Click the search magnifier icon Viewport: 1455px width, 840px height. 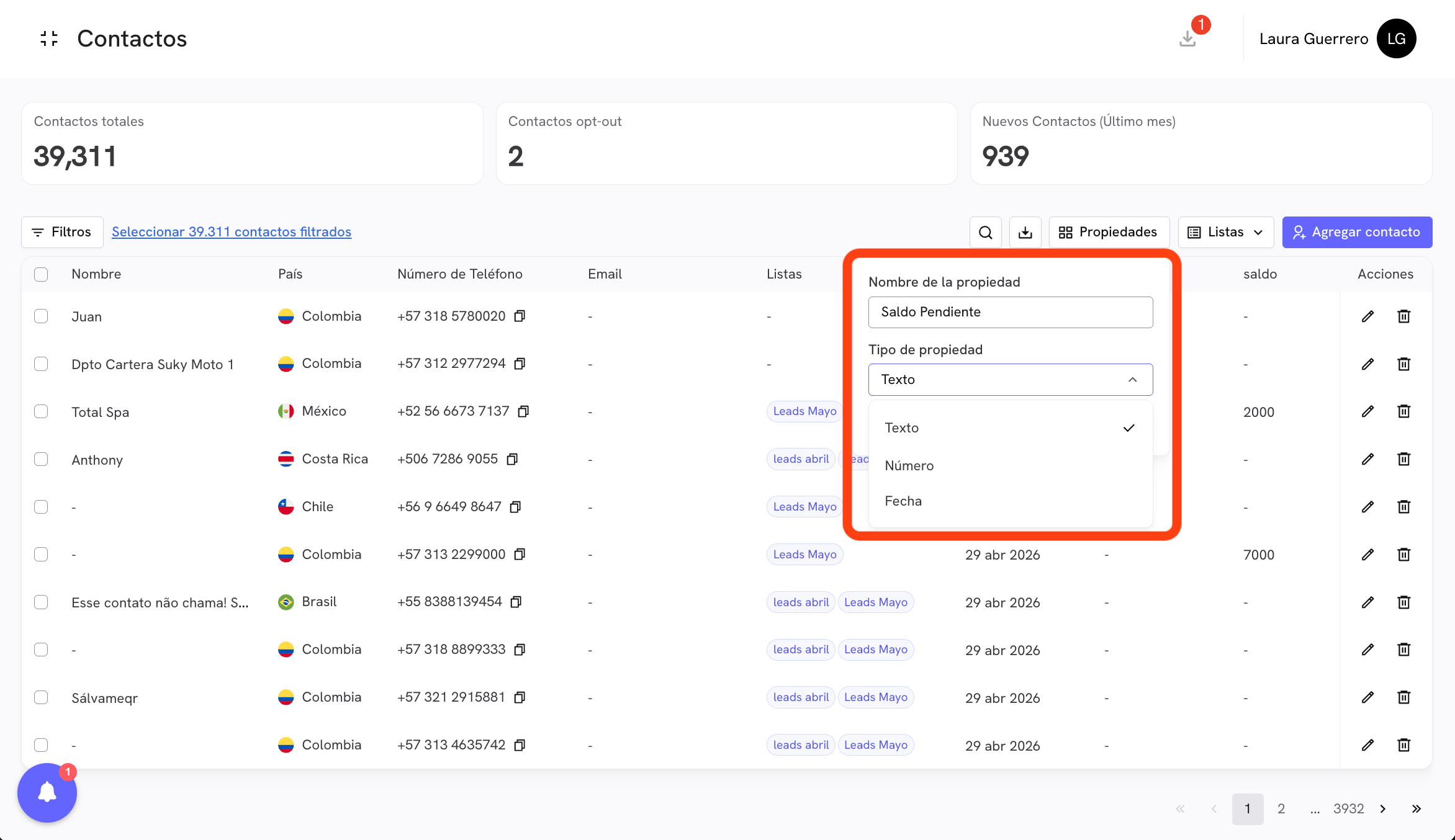[986, 232]
